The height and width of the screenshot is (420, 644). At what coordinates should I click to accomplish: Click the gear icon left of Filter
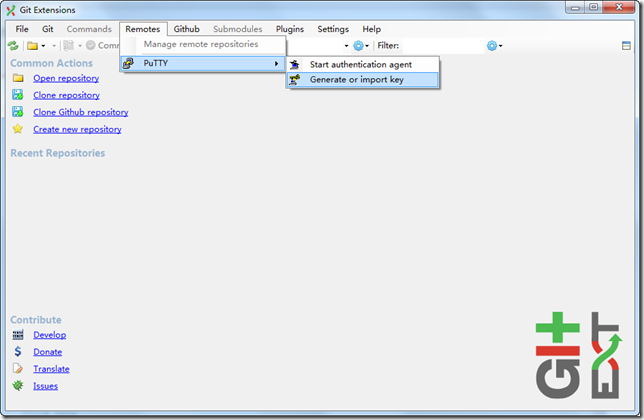(x=358, y=46)
